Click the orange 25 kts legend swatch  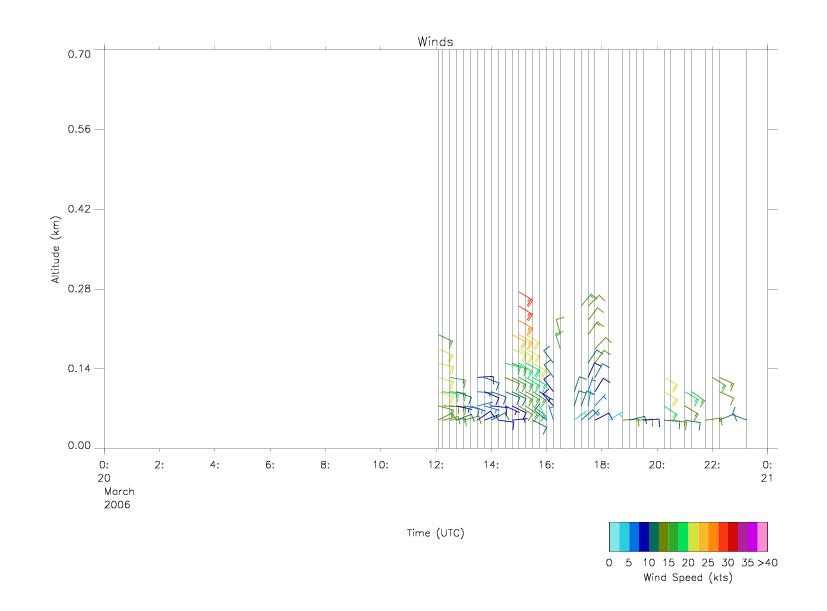713,537
